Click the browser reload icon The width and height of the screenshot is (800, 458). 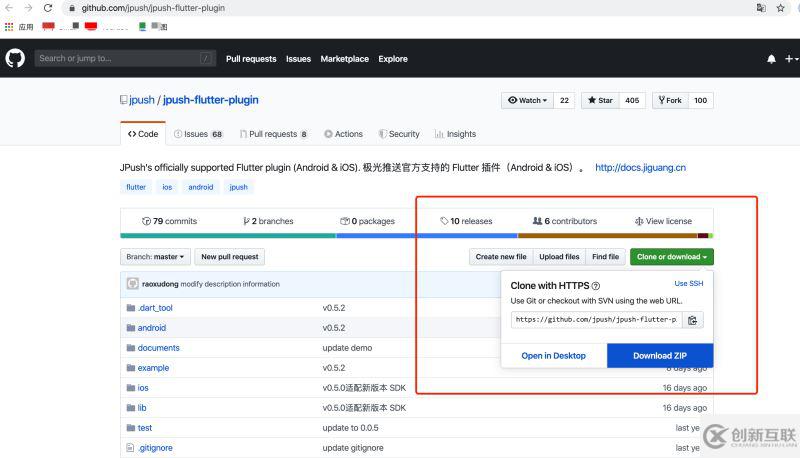point(48,8)
